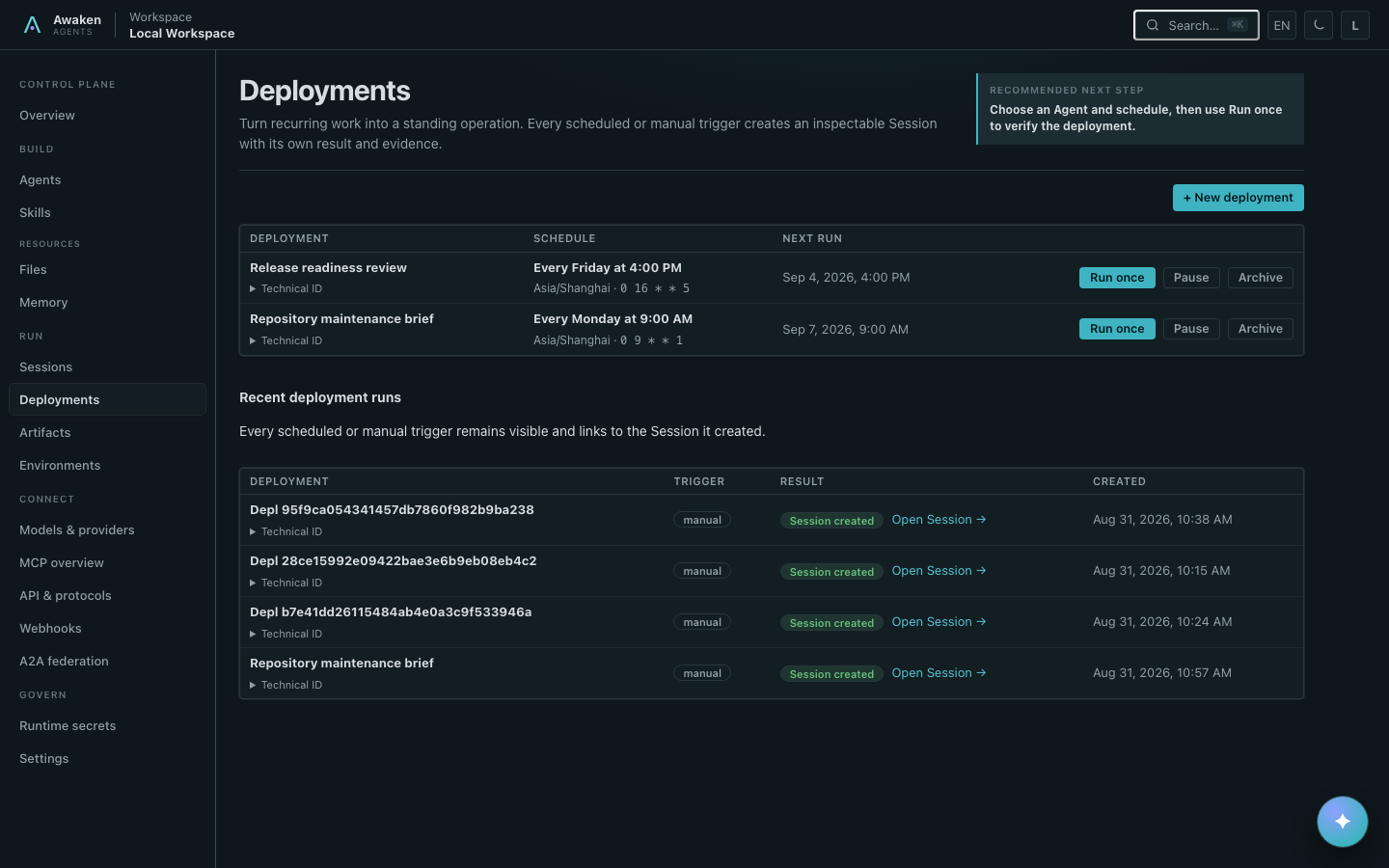Open Session for the 10:24 AM run
This screenshot has height=868, width=1389.
click(939, 622)
